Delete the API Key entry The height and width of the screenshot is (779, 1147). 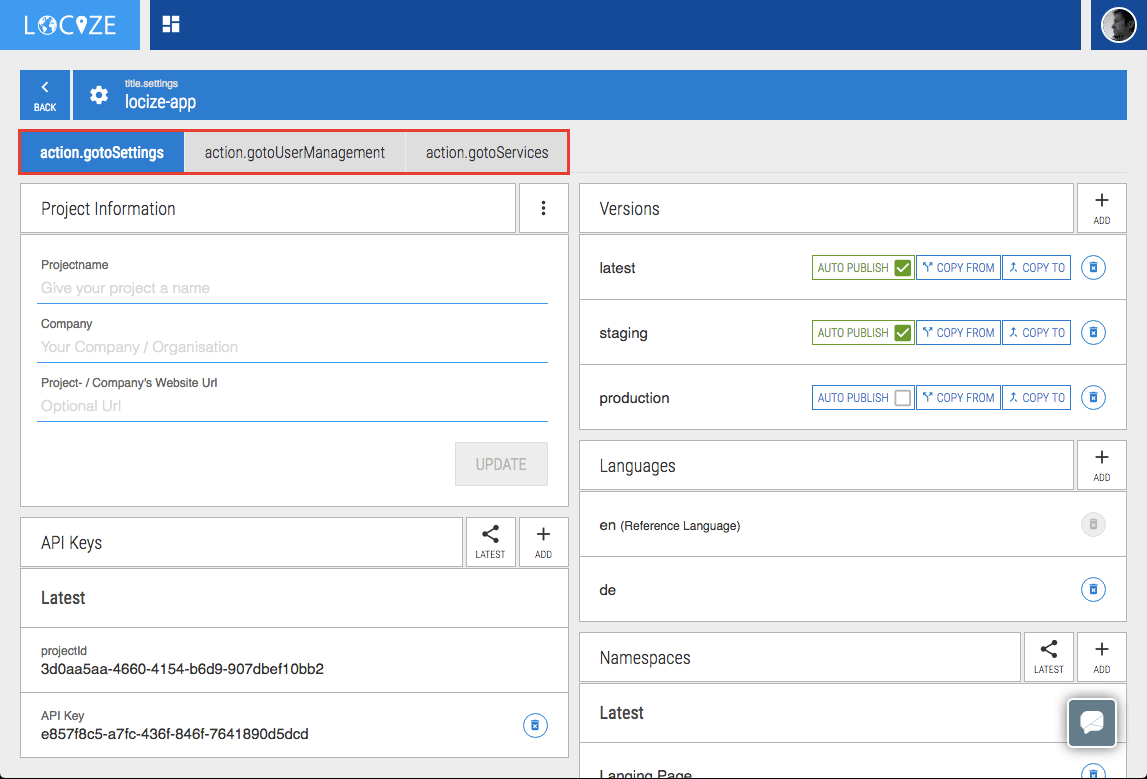535,725
